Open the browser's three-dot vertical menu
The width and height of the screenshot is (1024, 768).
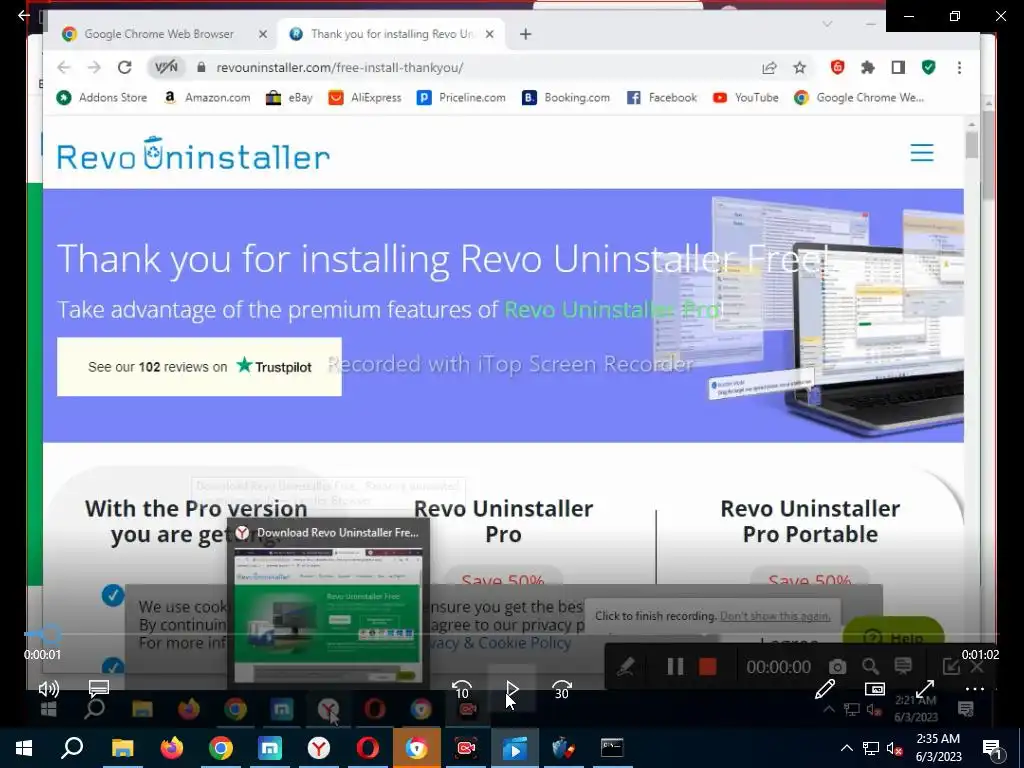[x=959, y=67]
